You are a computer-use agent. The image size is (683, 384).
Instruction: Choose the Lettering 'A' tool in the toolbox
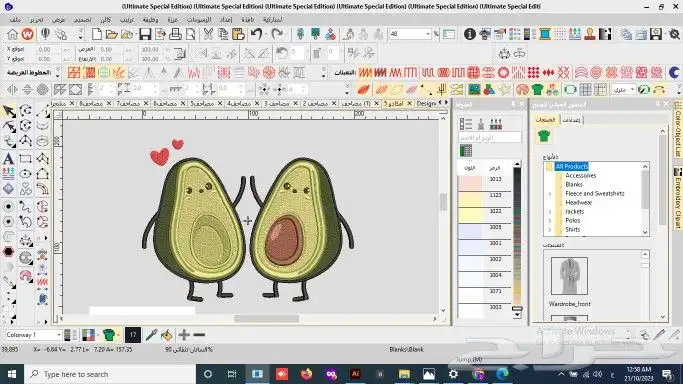tap(8, 158)
